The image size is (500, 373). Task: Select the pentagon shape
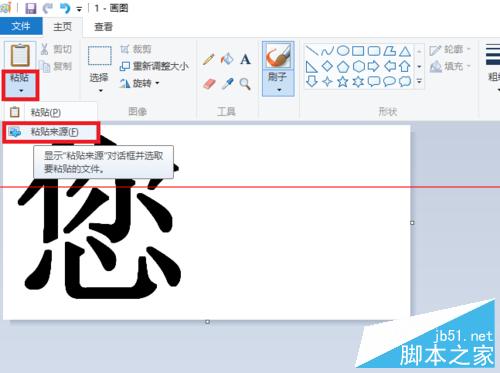(x=343, y=66)
